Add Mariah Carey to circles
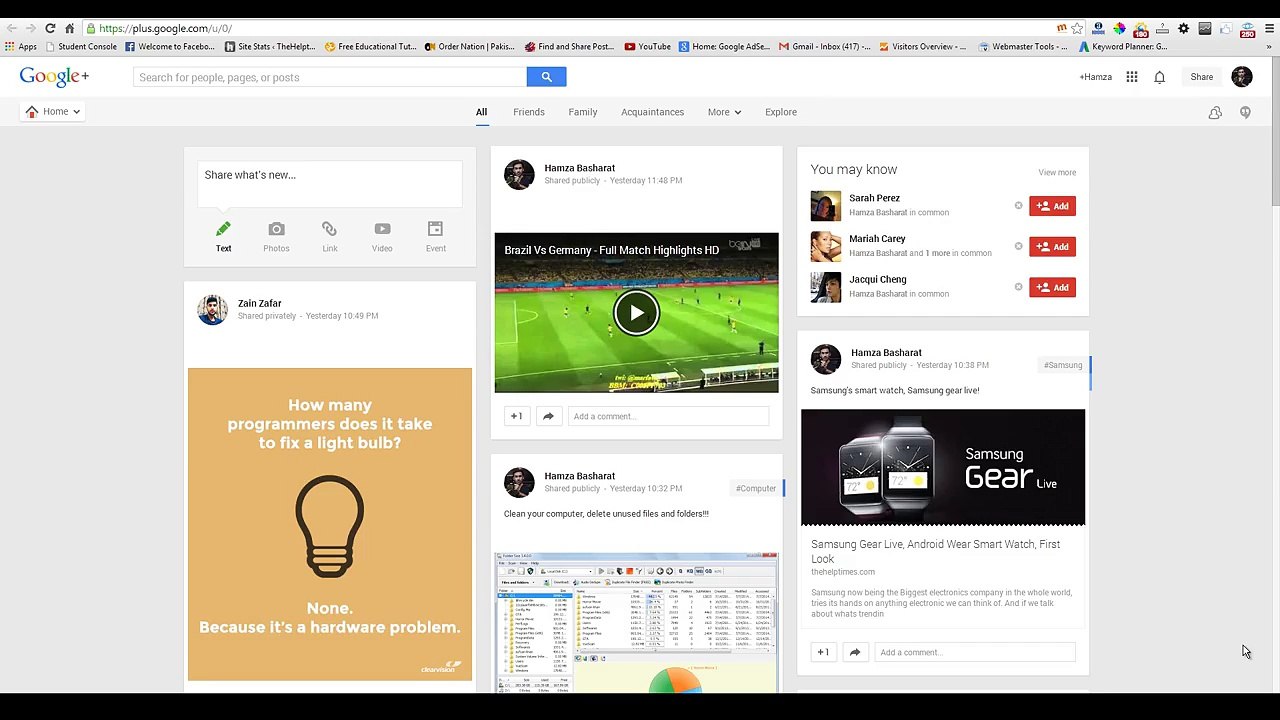 coord(1052,246)
